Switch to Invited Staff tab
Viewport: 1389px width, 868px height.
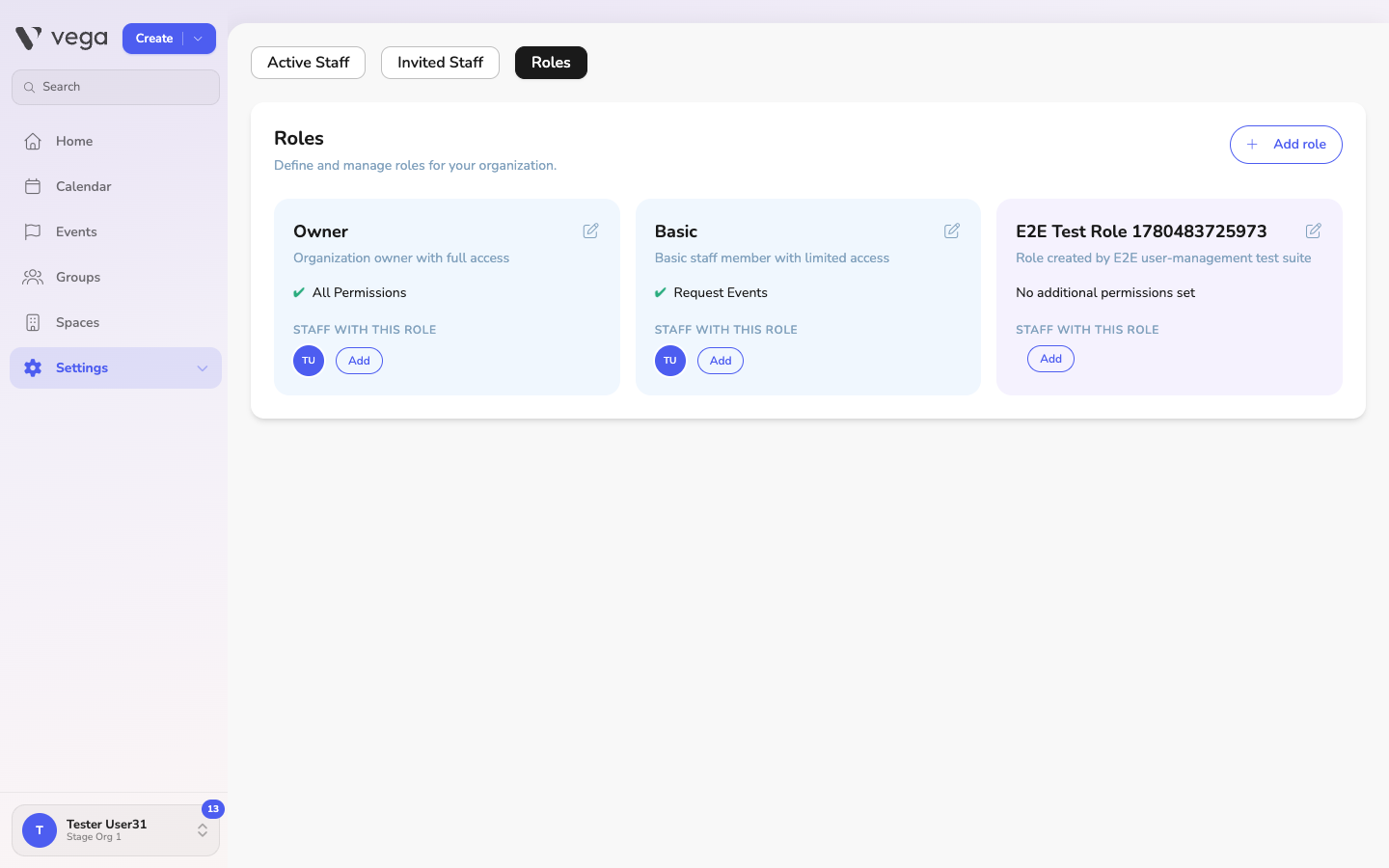pyautogui.click(x=440, y=63)
